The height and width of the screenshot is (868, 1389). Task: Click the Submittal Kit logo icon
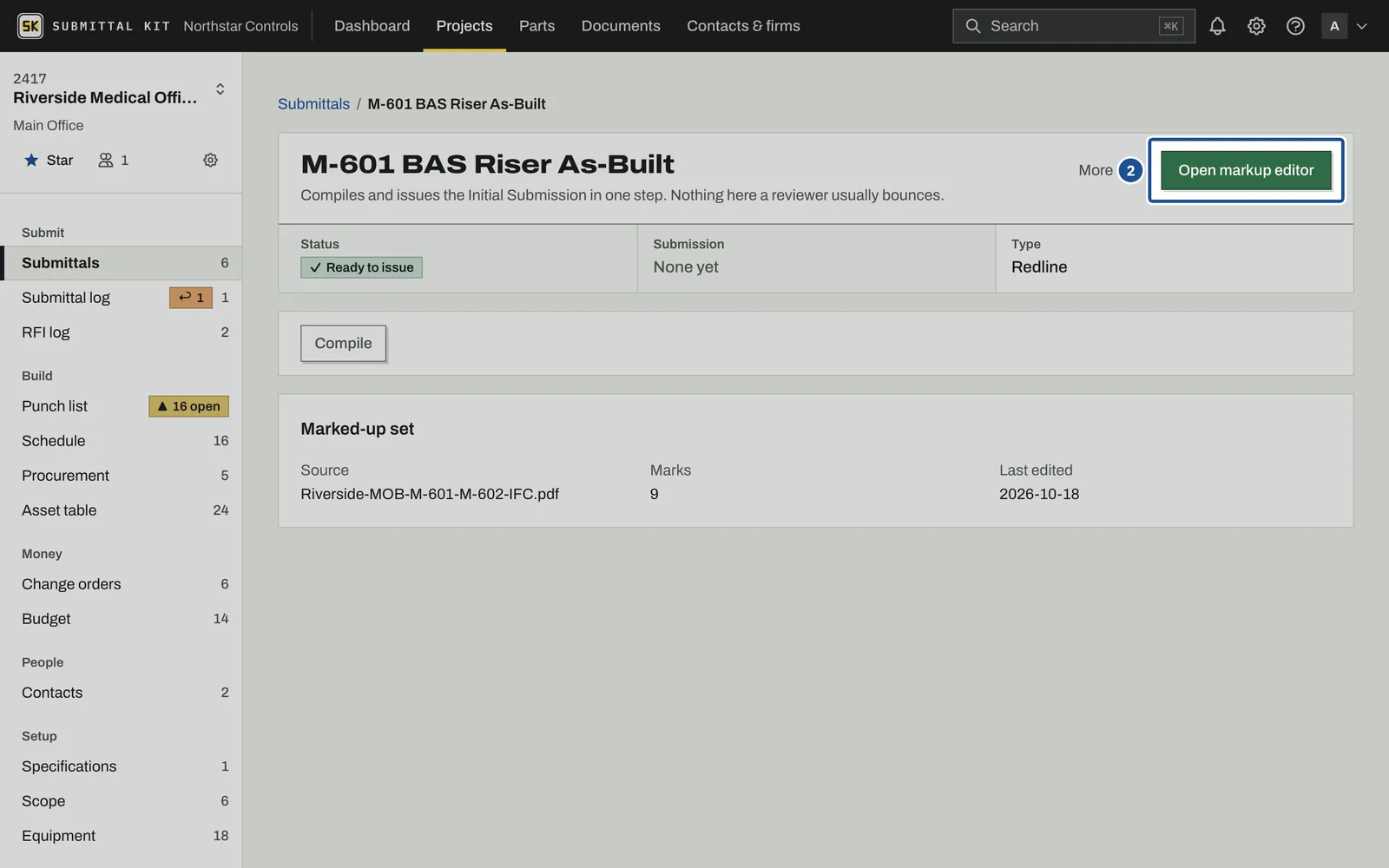click(30, 26)
